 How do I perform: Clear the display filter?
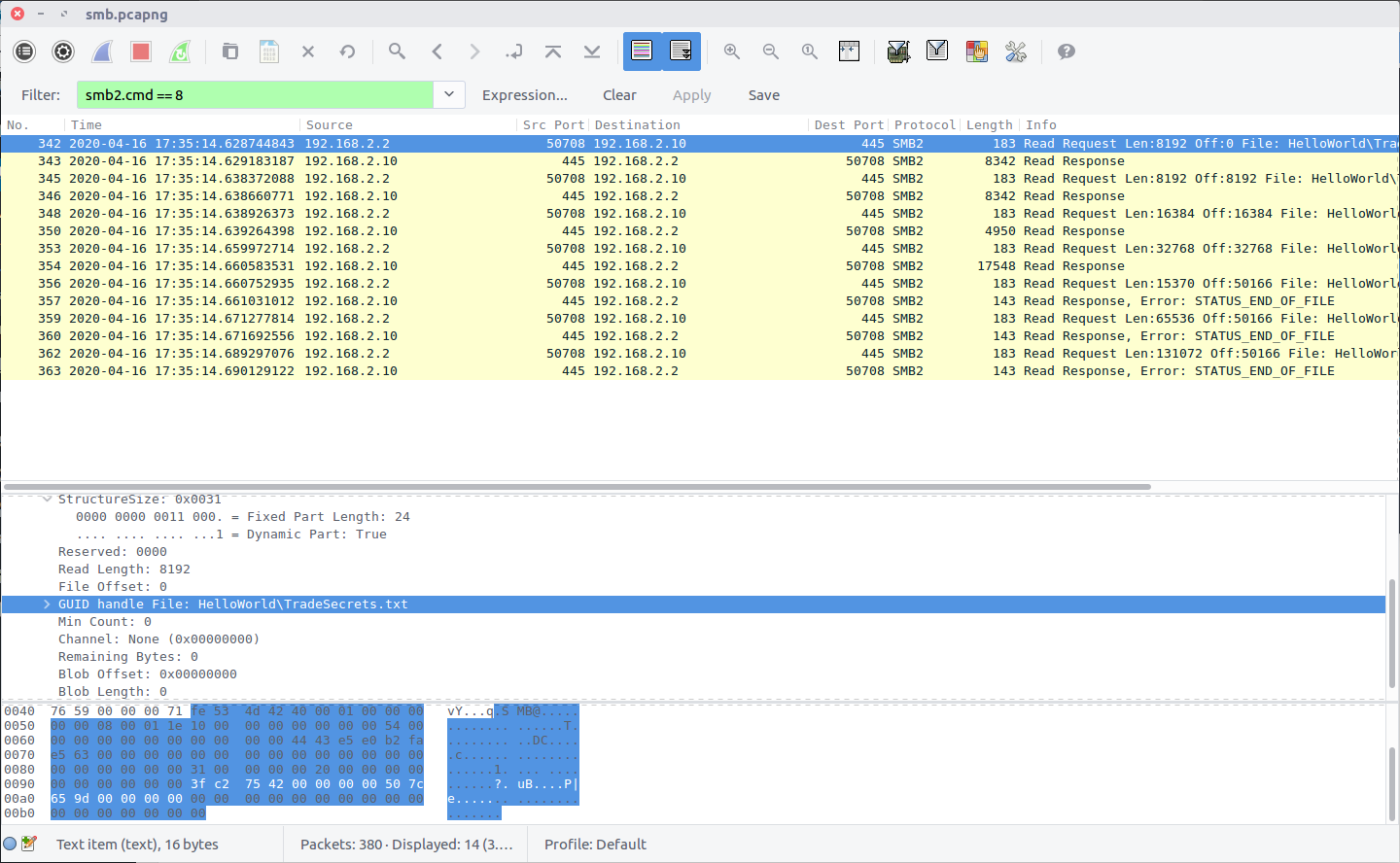619,95
